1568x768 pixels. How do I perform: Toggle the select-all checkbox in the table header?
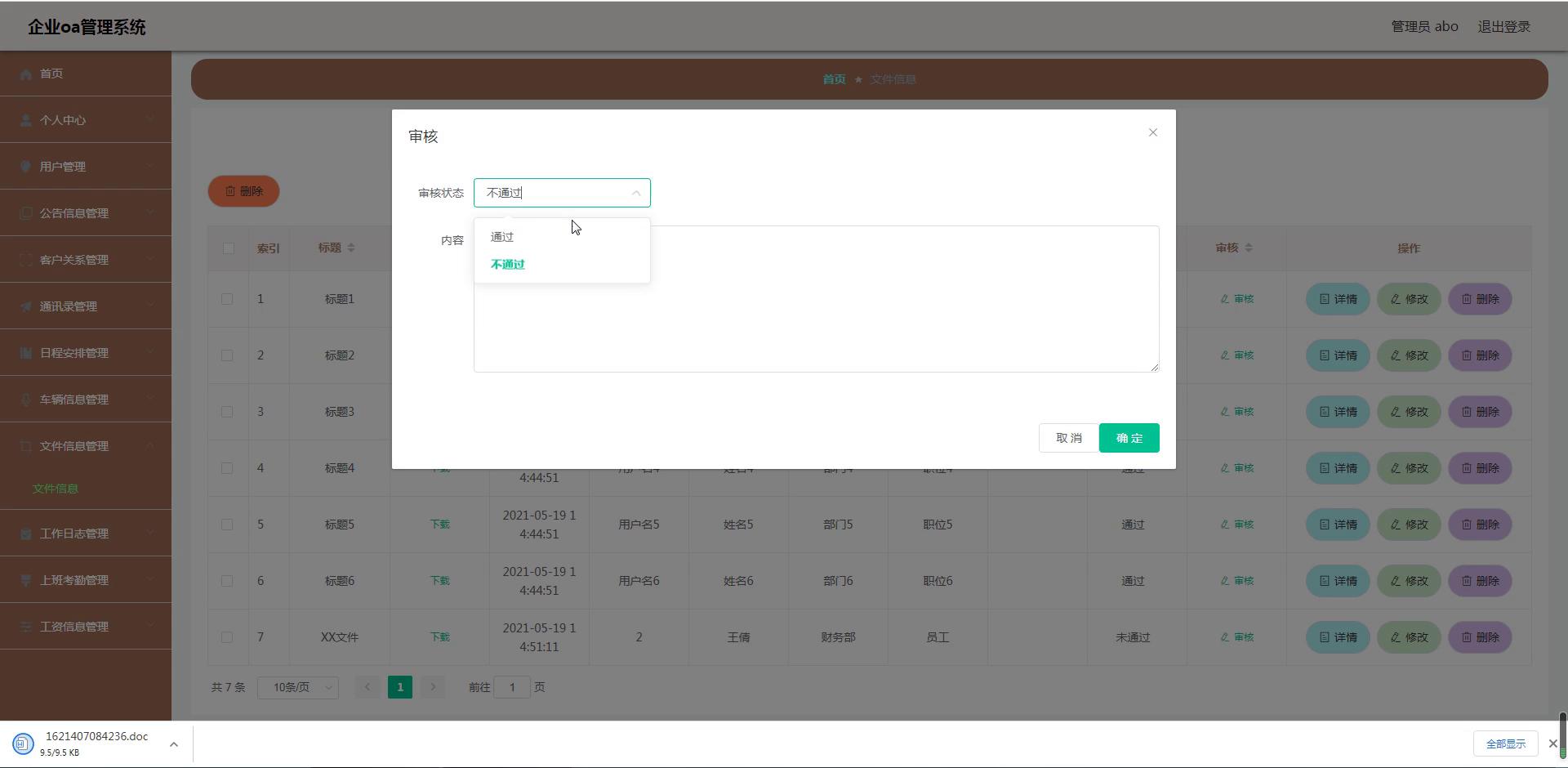pyautogui.click(x=228, y=248)
